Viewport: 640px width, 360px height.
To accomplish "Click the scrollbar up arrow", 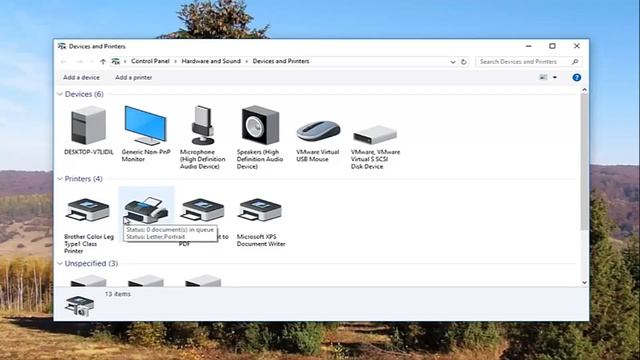I will pos(584,89).
